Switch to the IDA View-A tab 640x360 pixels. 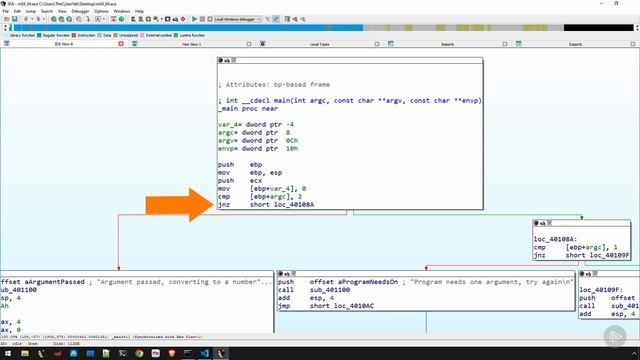click(64, 44)
